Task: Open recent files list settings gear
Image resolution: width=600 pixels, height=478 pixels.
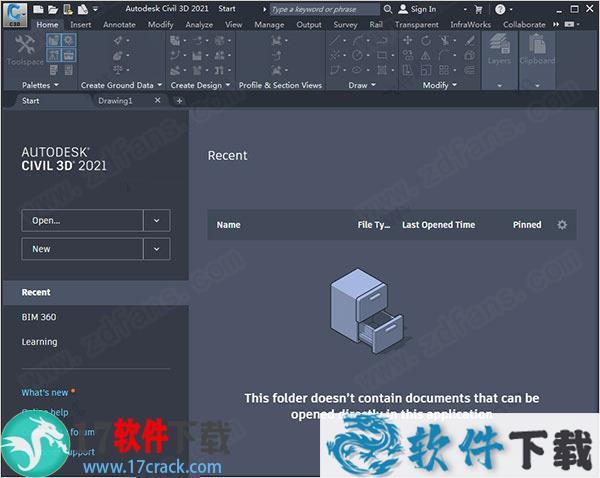Action: pyautogui.click(x=562, y=225)
